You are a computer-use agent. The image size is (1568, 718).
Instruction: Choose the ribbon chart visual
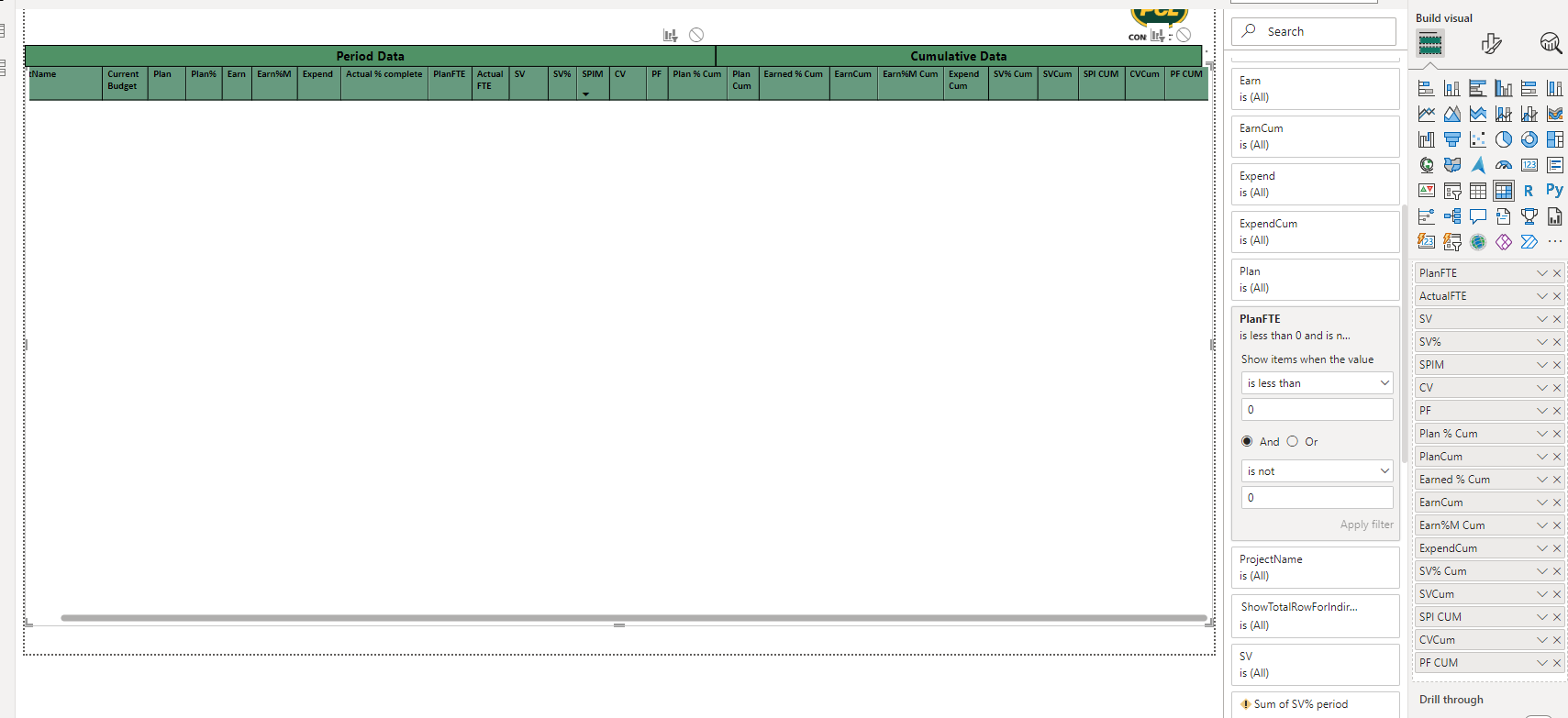click(x=1554, y=115)
